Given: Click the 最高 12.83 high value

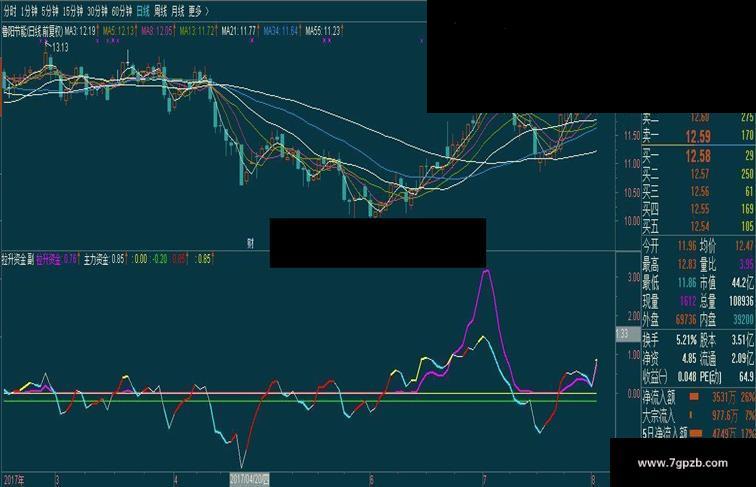Looking at the screenshot, I should [669, 264].
